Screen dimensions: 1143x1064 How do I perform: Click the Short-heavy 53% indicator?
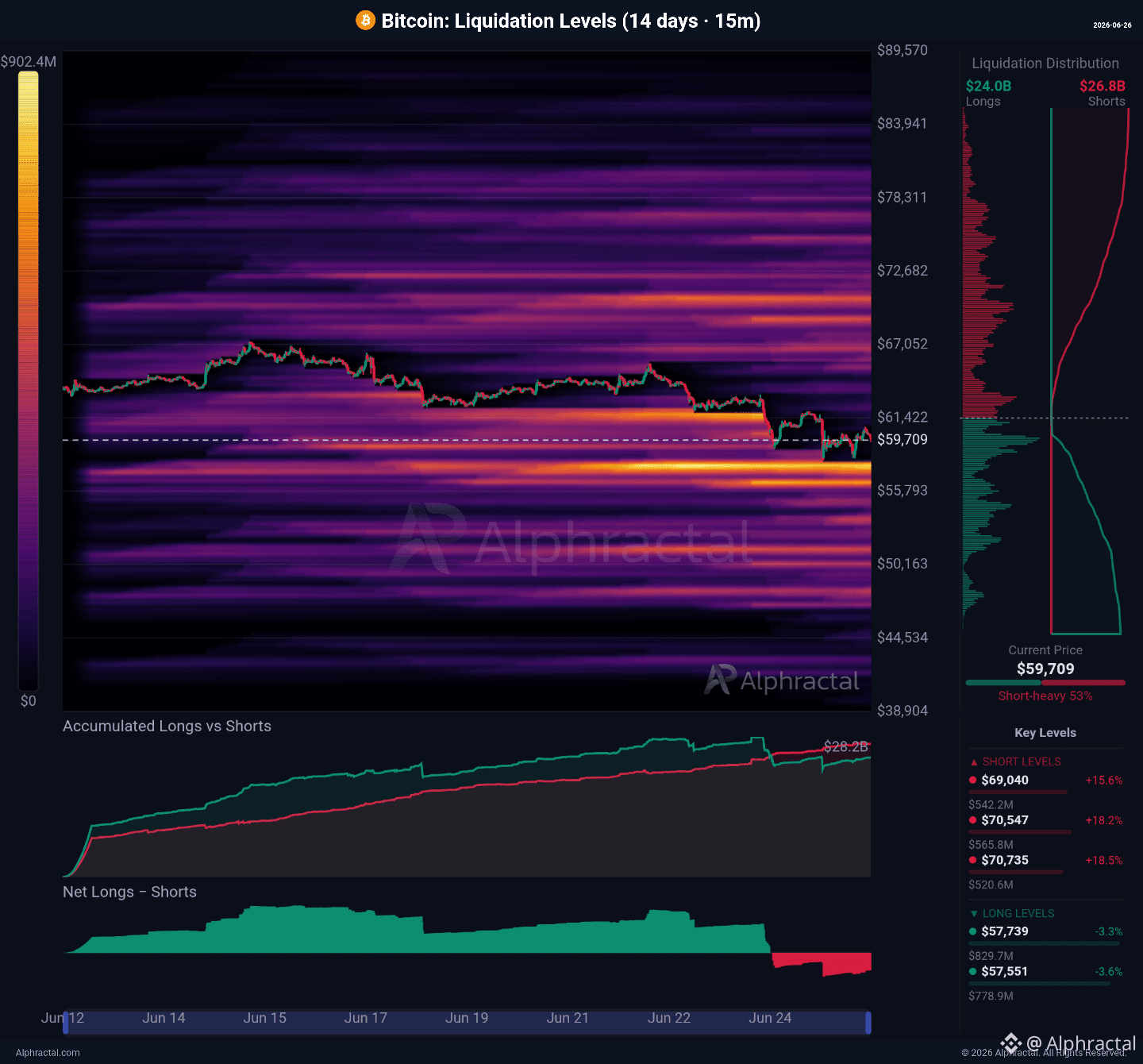(1045, 696)
